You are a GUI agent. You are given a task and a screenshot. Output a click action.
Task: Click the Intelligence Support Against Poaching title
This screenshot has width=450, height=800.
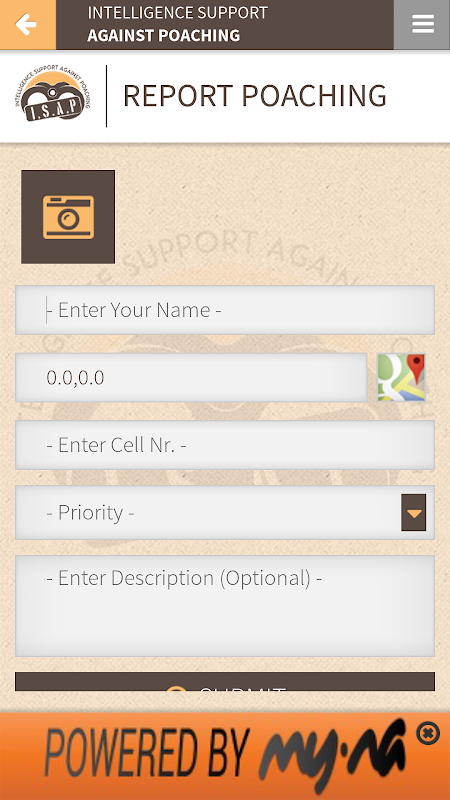(x=178, y=24)
